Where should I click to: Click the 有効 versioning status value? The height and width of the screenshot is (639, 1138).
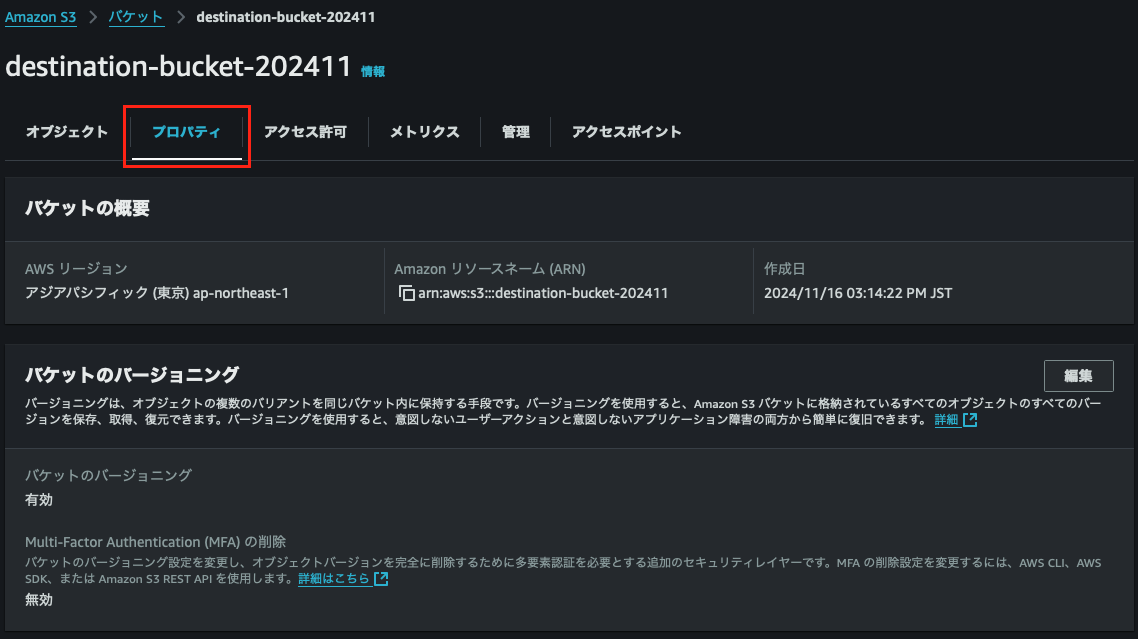click(x=38, y=500)
